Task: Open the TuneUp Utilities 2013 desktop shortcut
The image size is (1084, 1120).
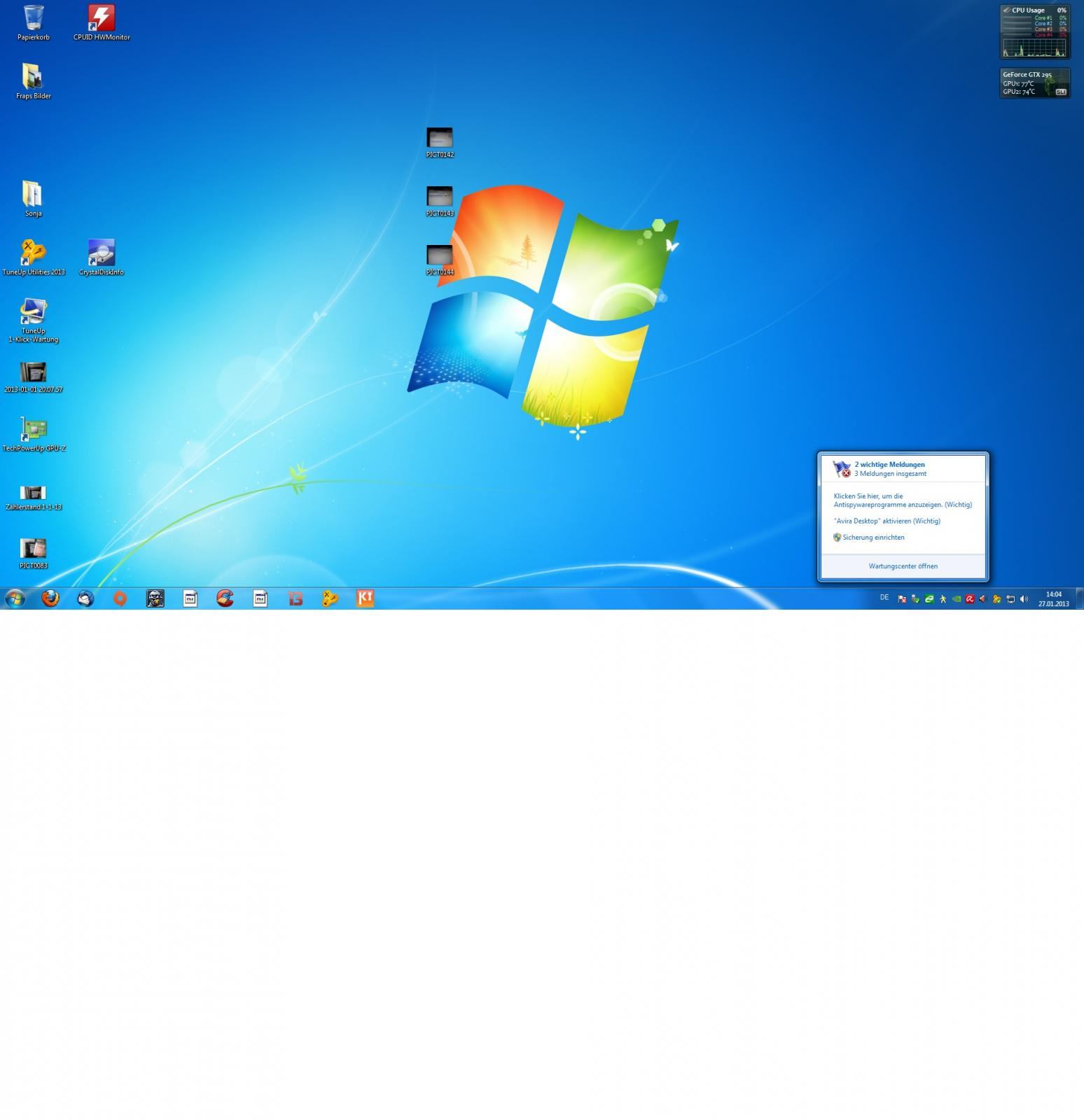Action: [33, 258]
